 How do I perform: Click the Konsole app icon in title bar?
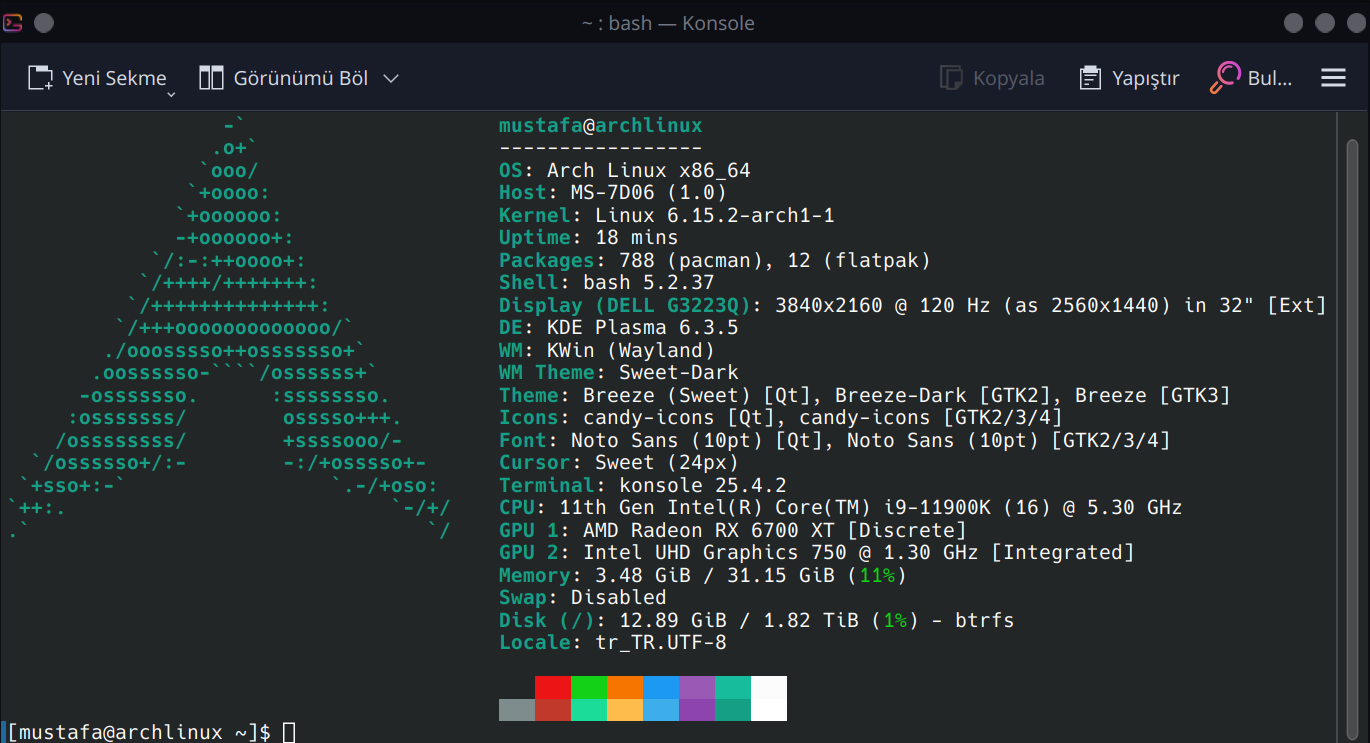[14, 22]
